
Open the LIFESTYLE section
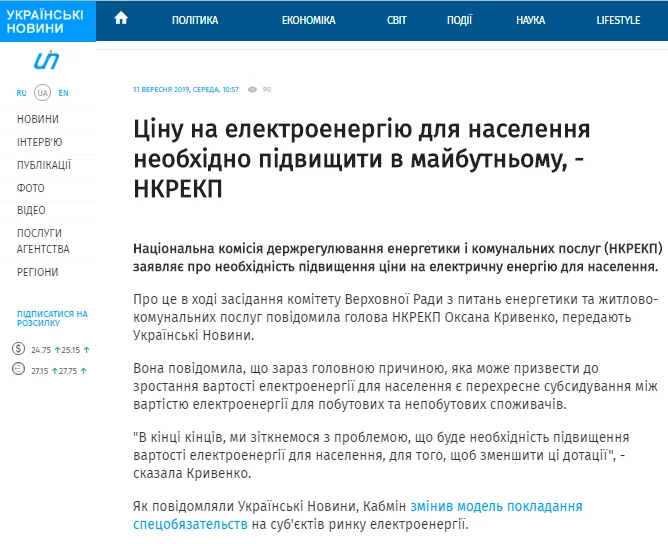point(618,20)
